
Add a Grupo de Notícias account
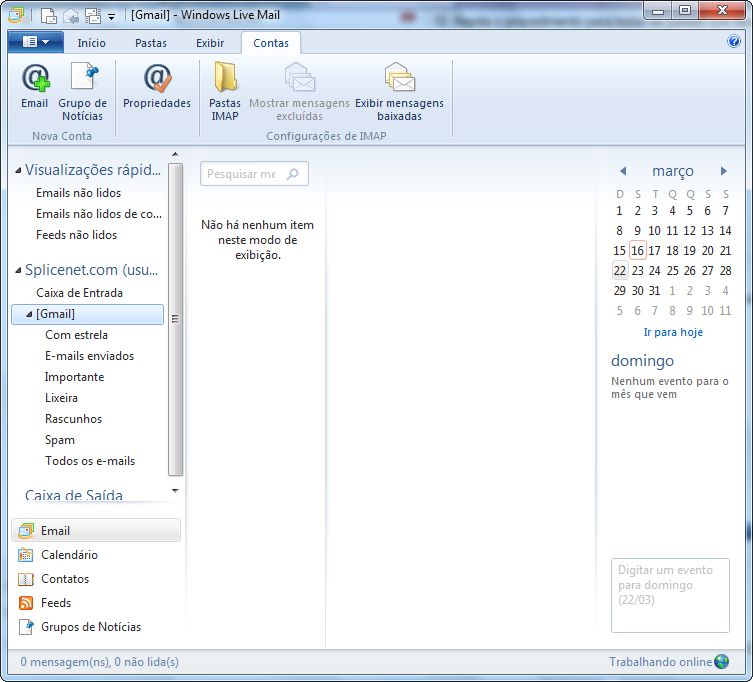83,92
